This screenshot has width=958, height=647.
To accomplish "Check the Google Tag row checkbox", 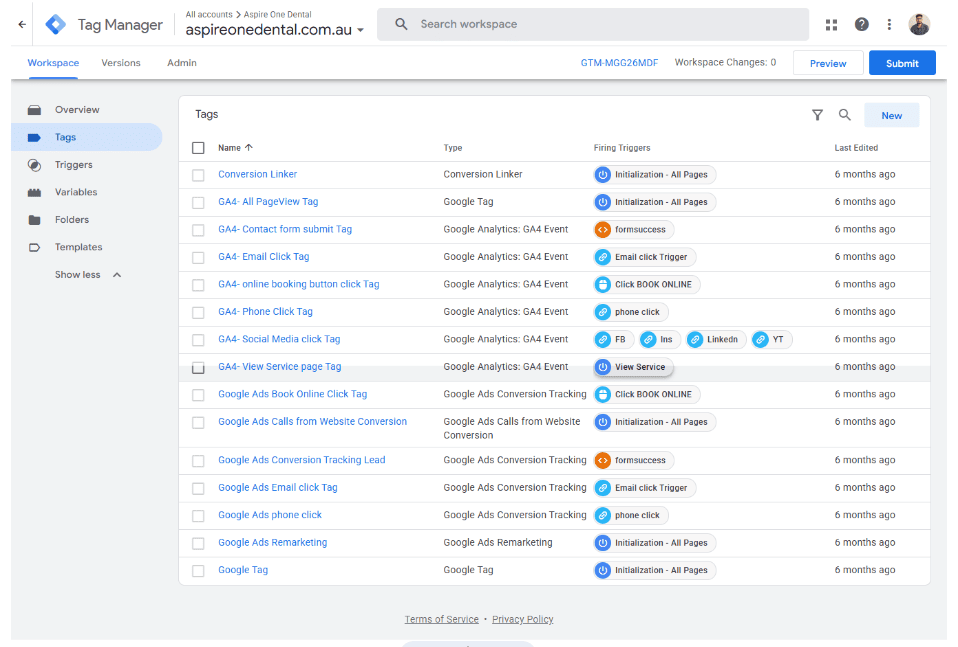I will coord(198,571).
